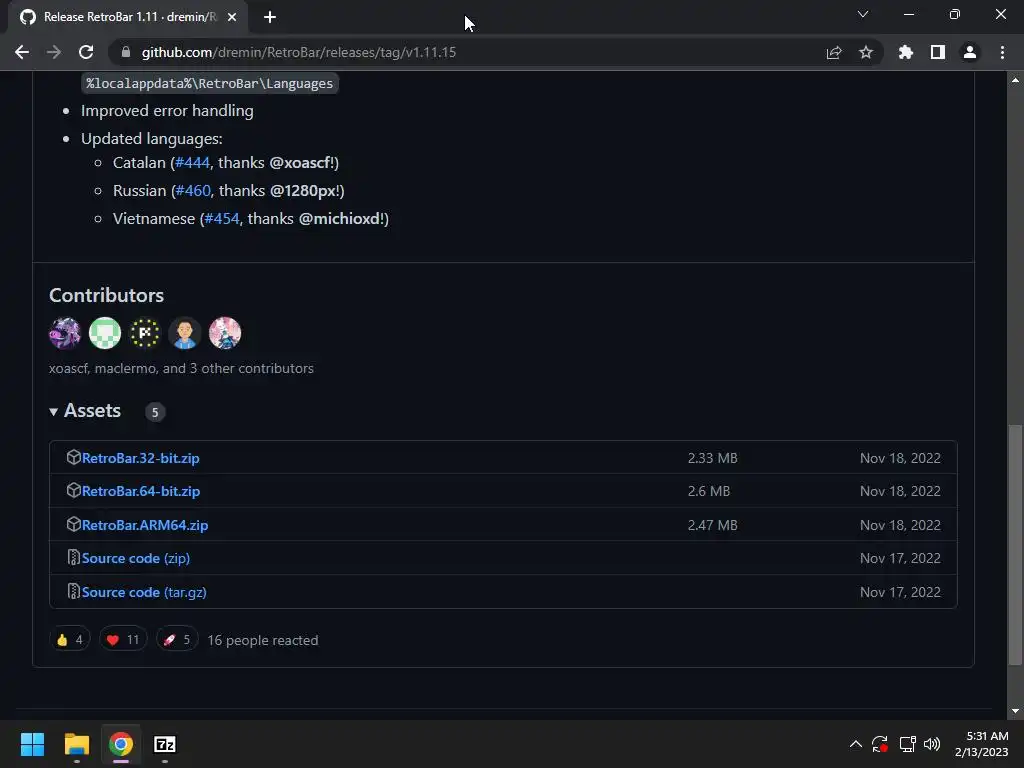Image resolution: width=1024 pixels, height=768 pixels.
Task: Click the page scrollbar down arrow
Action: [1015, 711]
